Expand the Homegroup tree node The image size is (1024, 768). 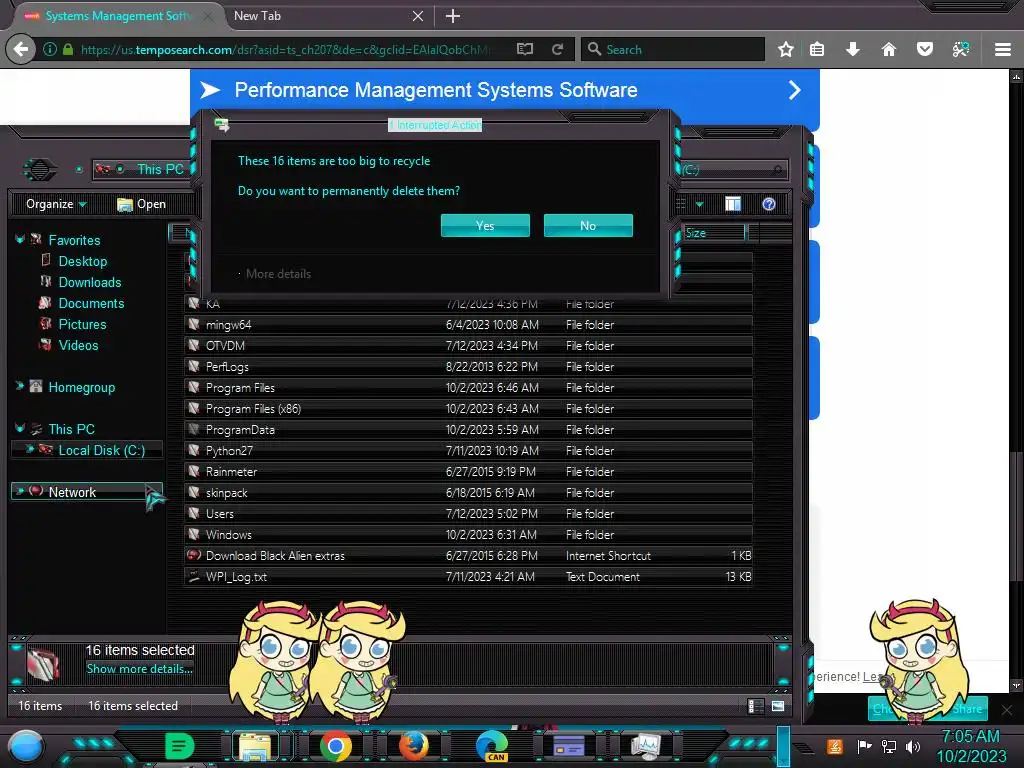tap(20, 386)
